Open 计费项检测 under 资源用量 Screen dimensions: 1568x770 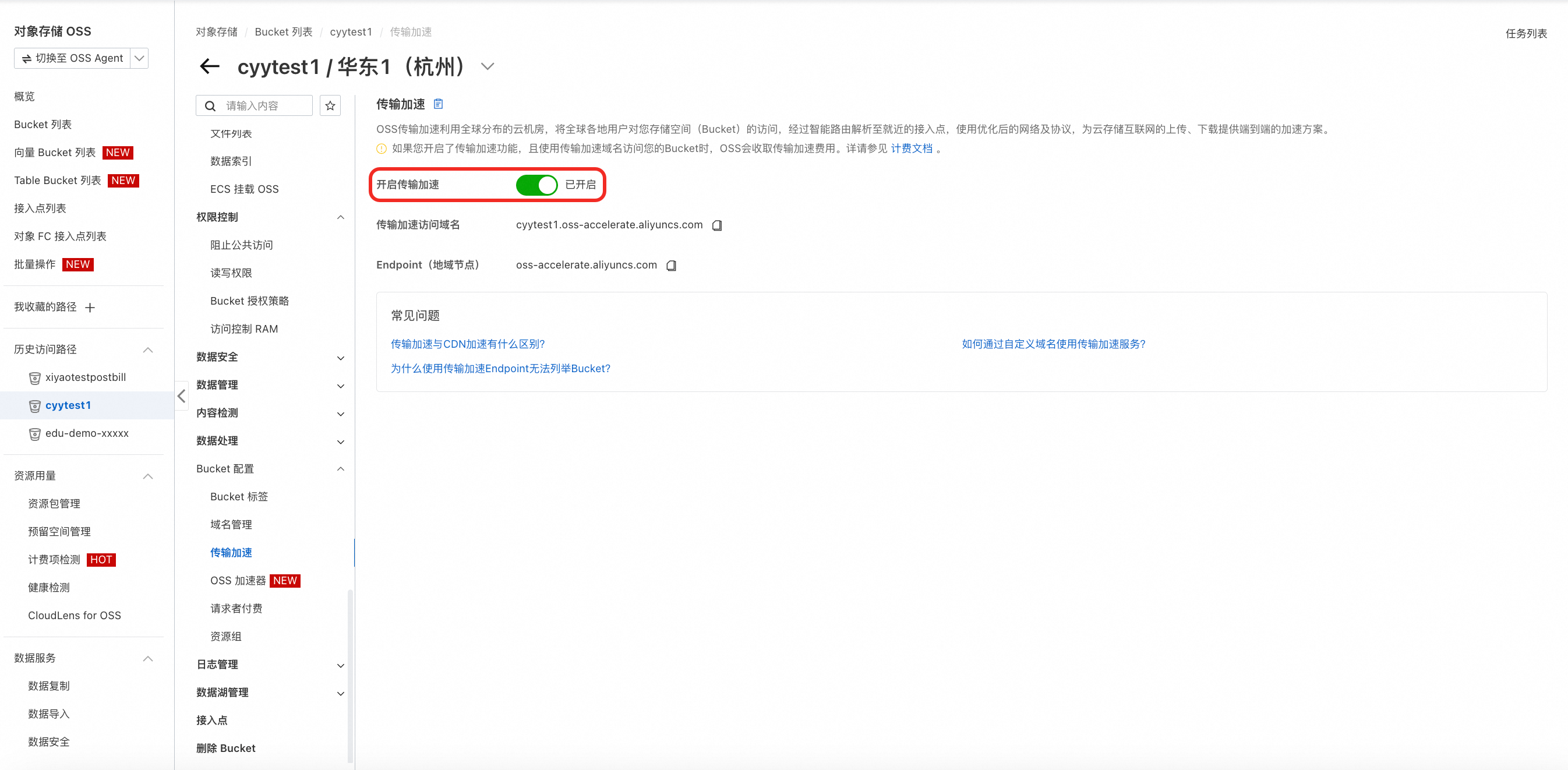tap(54, 559)
